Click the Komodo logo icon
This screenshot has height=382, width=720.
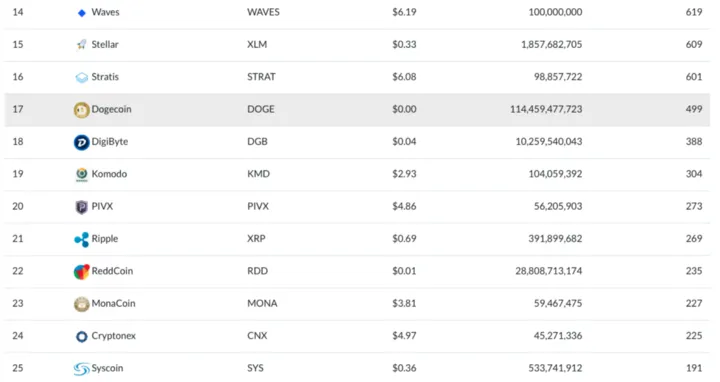82,174
